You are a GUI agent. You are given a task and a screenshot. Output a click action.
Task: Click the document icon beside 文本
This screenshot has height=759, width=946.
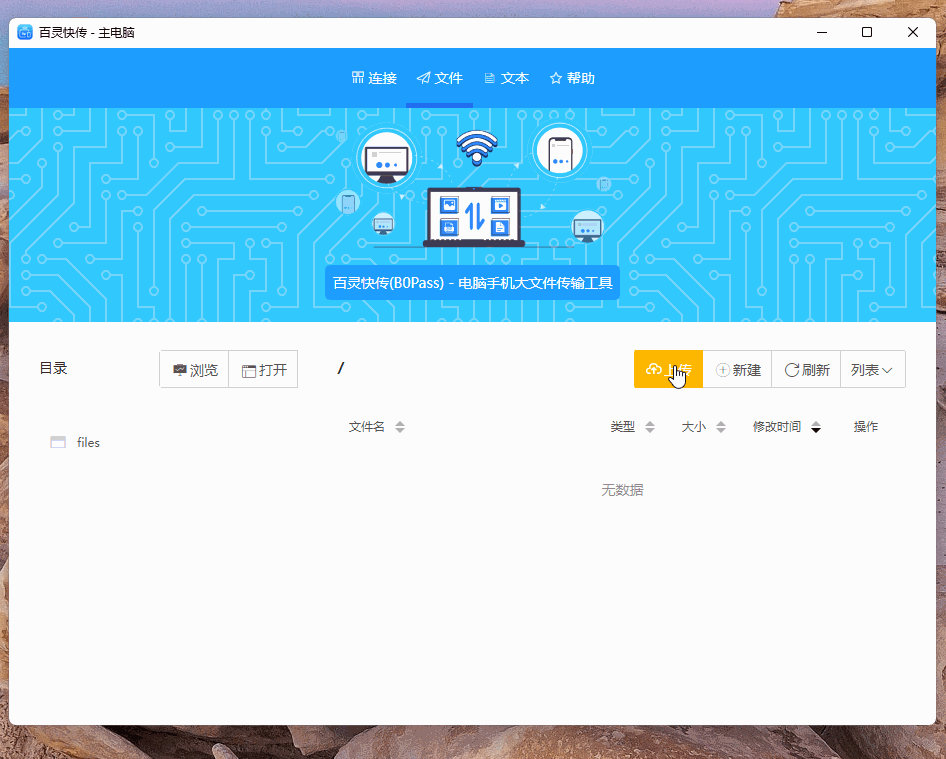click(x=490, y=77)
